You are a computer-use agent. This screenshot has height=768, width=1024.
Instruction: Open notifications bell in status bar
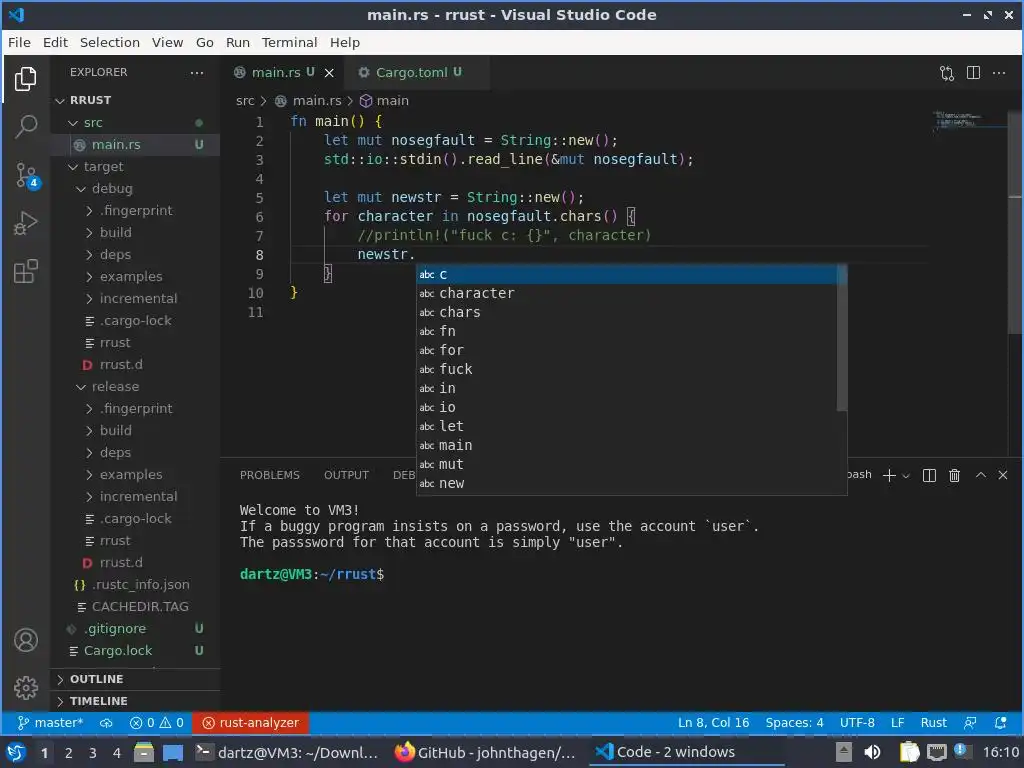point(1000,723)
